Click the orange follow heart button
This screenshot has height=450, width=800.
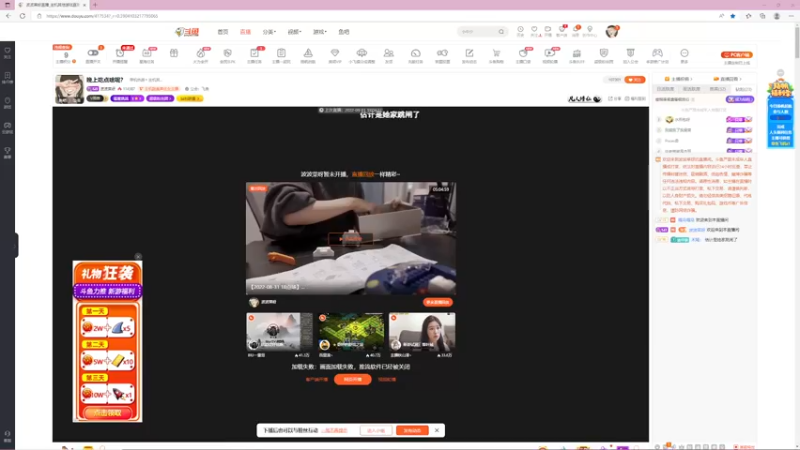635,80
